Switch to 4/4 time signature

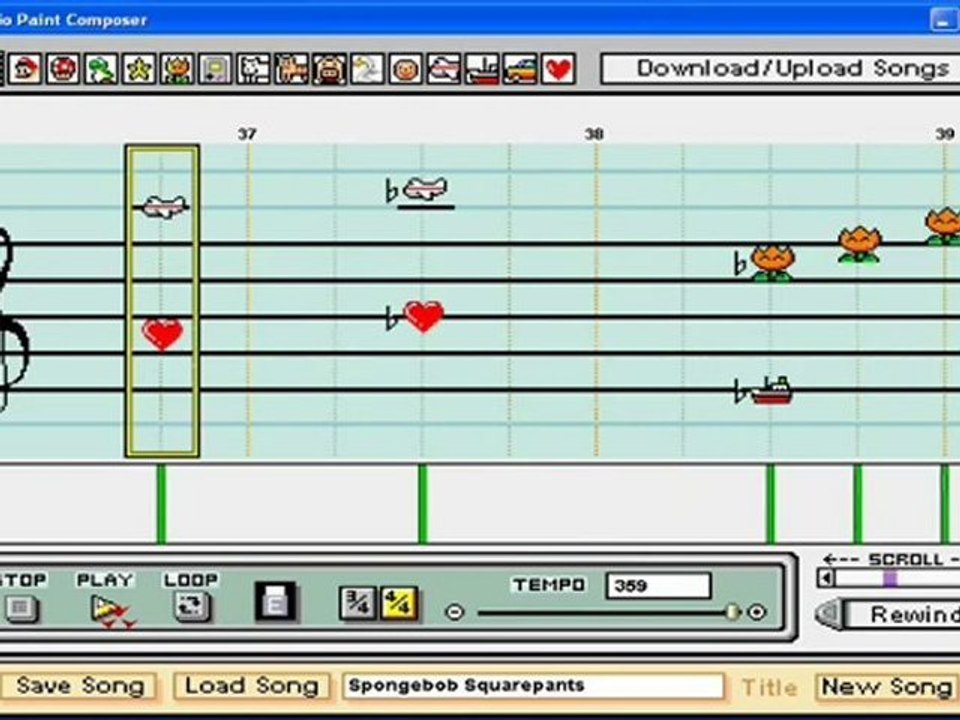pos(399,604)
